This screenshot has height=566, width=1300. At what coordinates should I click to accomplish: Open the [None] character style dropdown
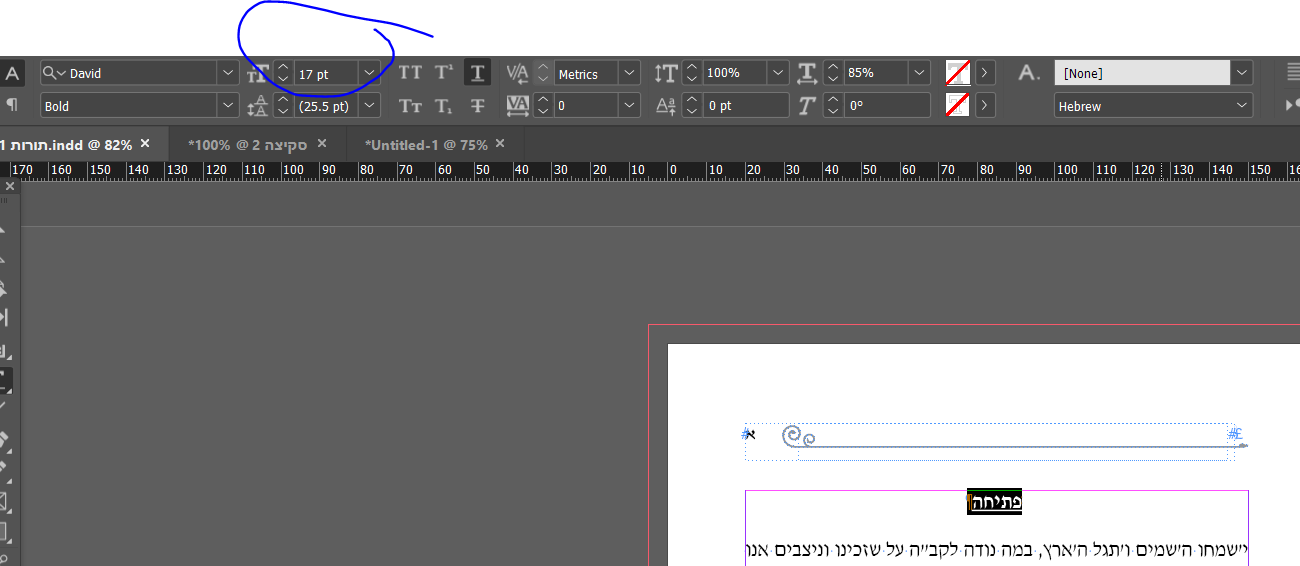[x=1242, y=73]
